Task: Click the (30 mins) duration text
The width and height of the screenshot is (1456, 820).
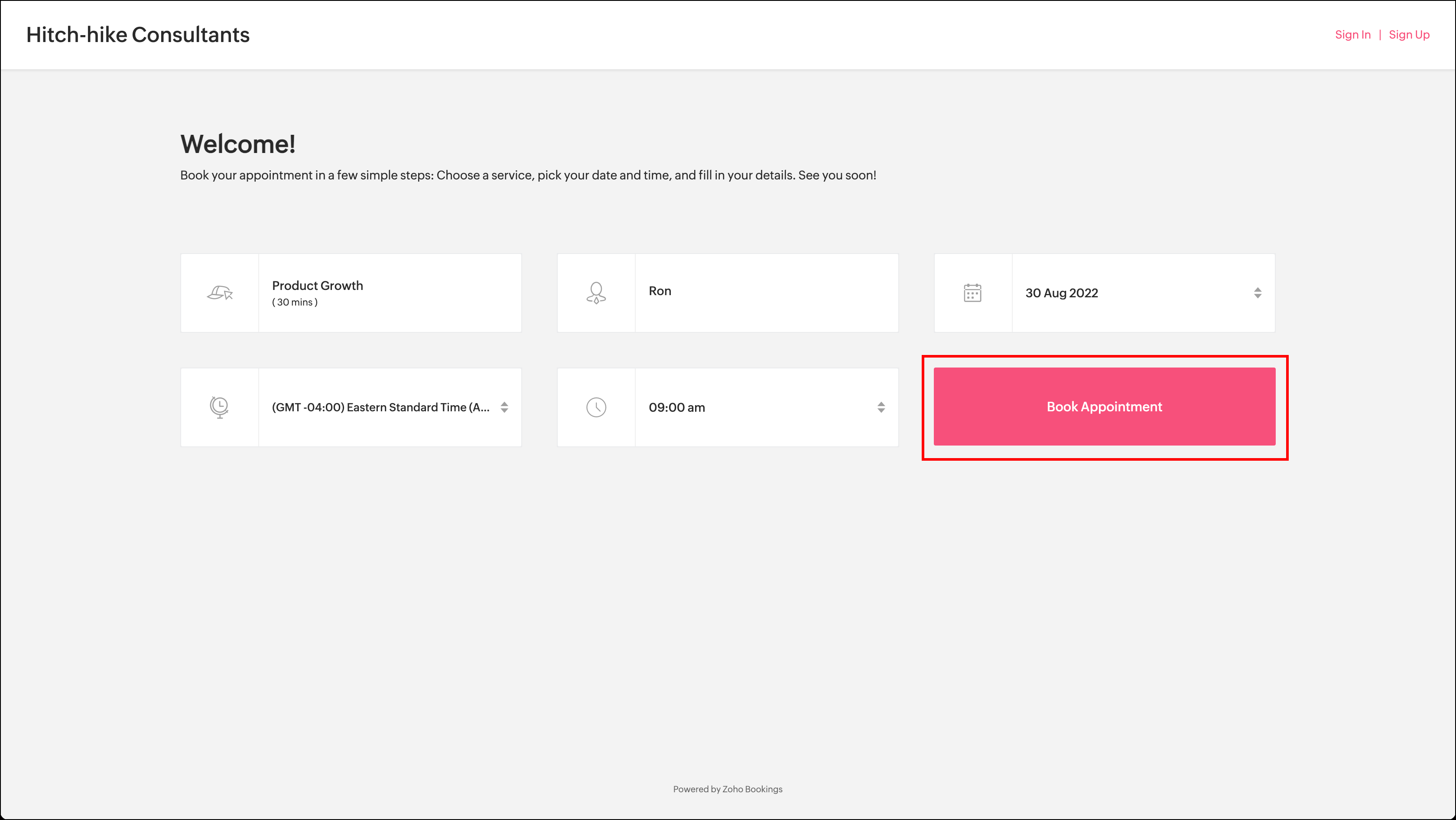Action: pos(295,303)
